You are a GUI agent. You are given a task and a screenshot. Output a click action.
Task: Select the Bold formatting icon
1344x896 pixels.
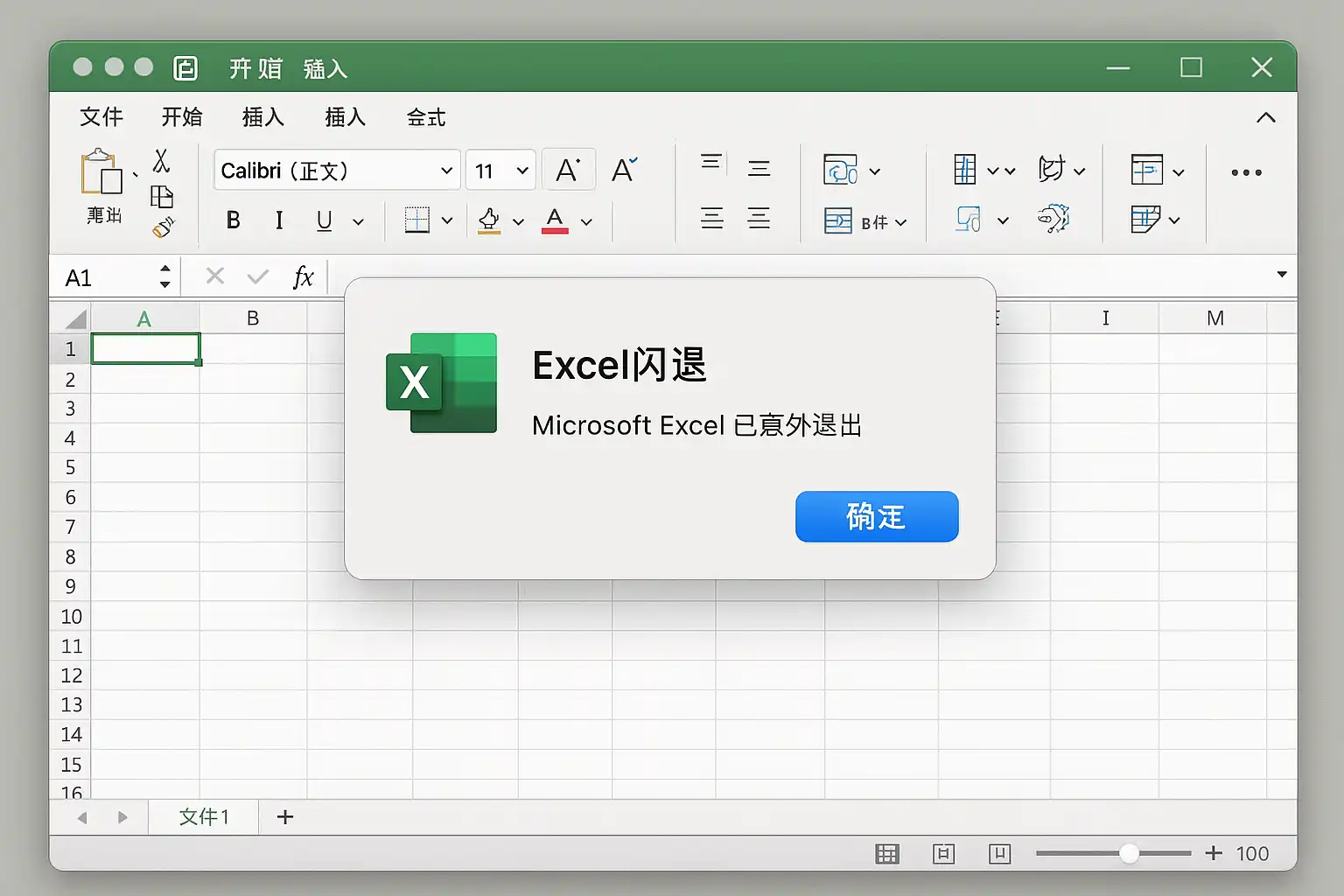tap(232, 220)
